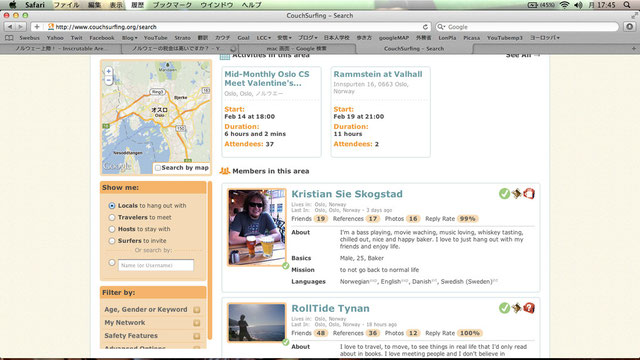Expand the My Network filter
Screen dimensions: 640x360
tap(152, 323)
